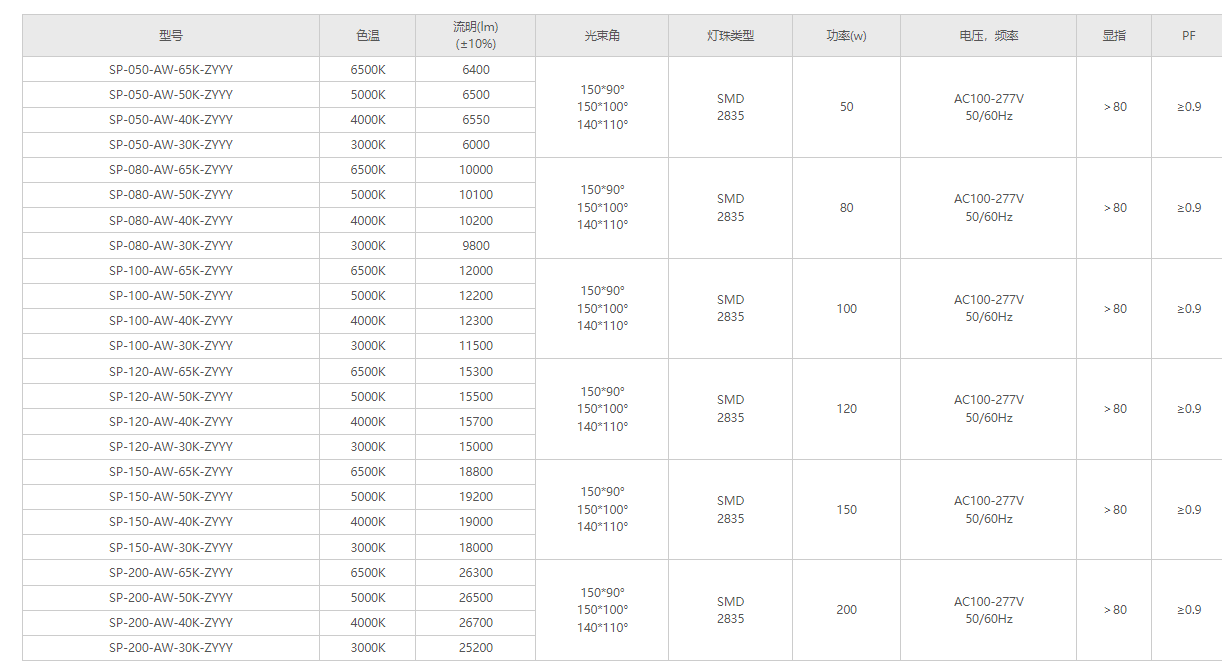The height and width of the screenshot is (668, 1222).
Task: Click the 15700 lumen value cell
Action: (476, 422)
